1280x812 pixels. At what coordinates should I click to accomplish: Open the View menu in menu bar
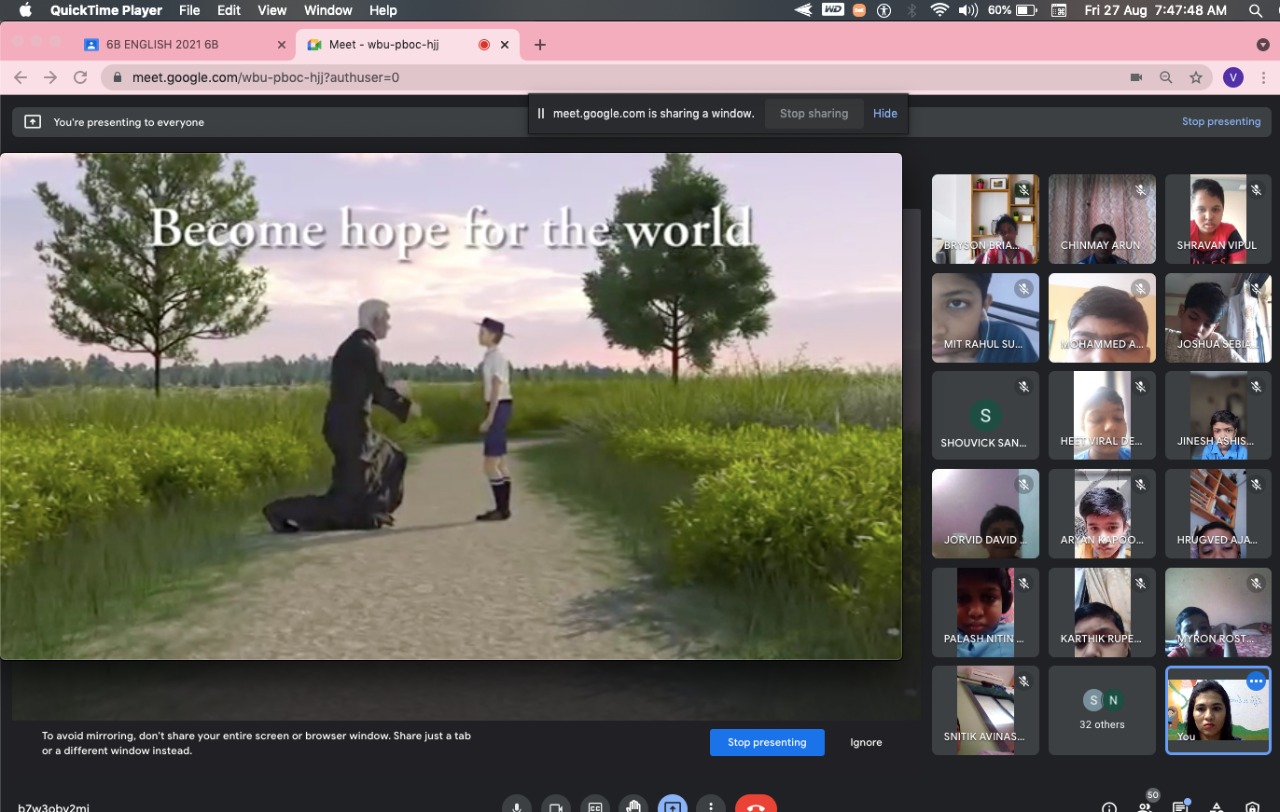[x=272, y=10]
